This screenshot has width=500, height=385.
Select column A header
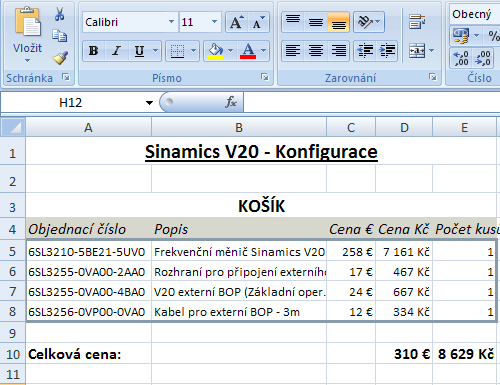tap(88, 127)
